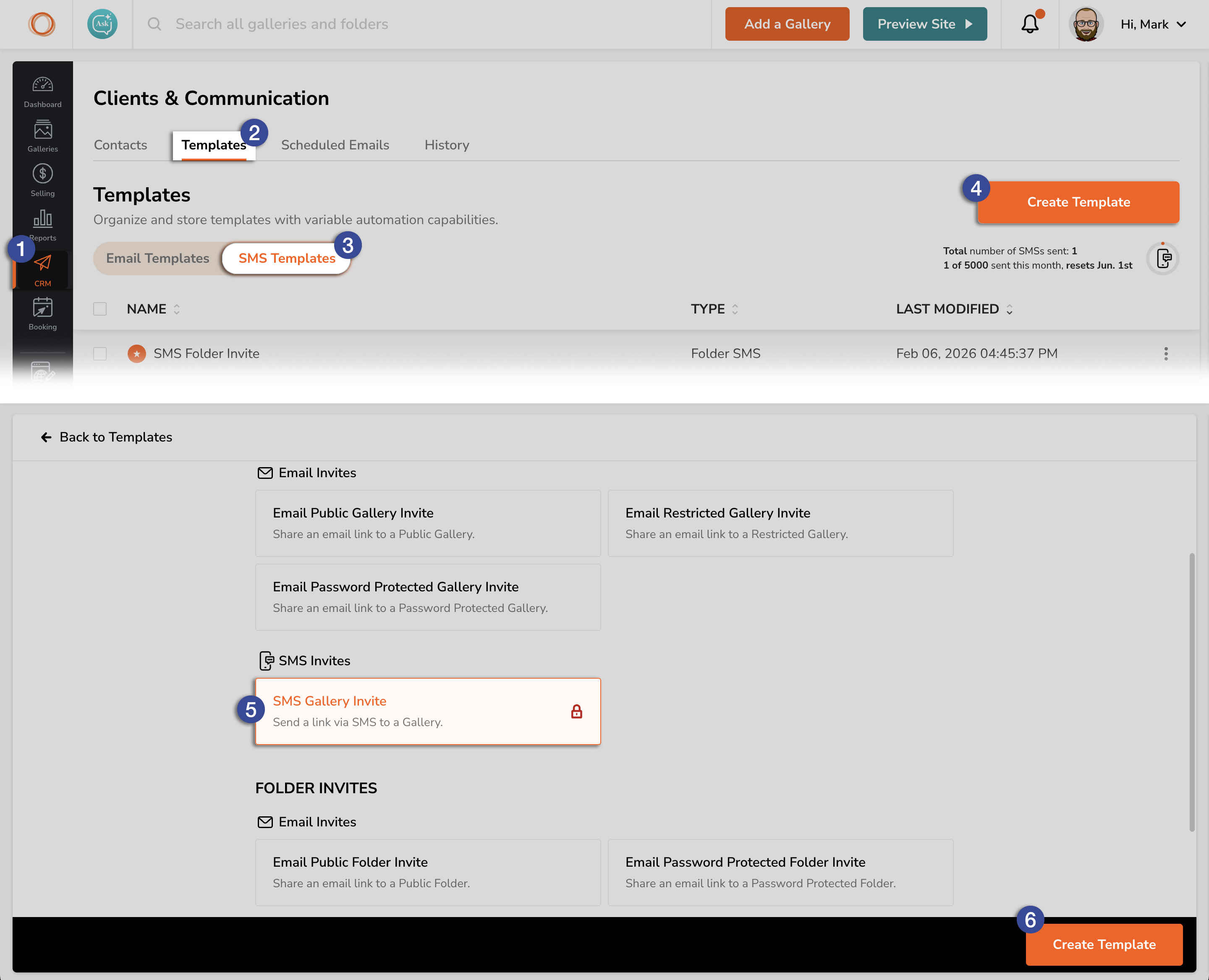Open the Contacts tab

(x=120, y=145)
